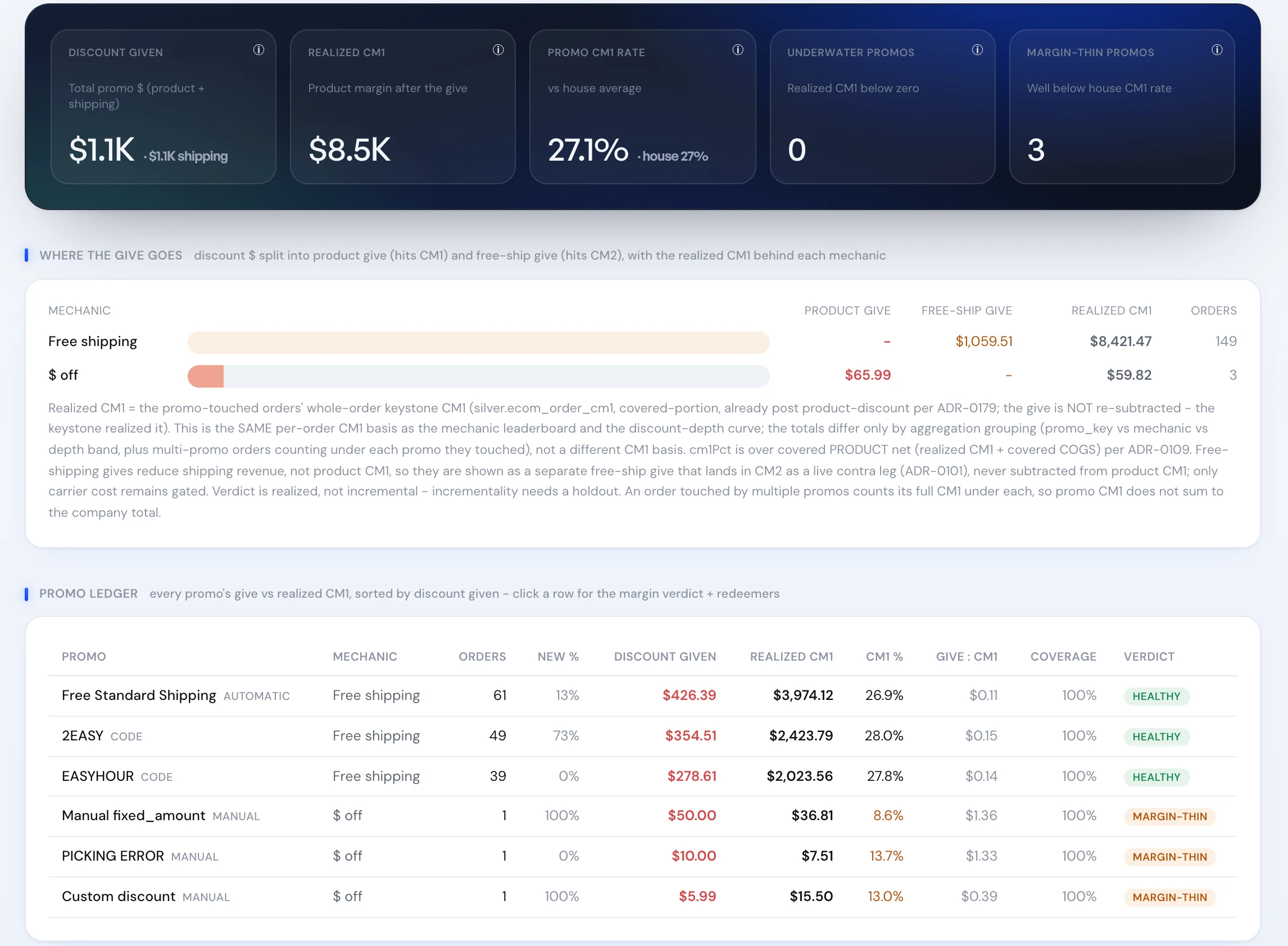Click the $426.39 discount given value

coord(689,695)
